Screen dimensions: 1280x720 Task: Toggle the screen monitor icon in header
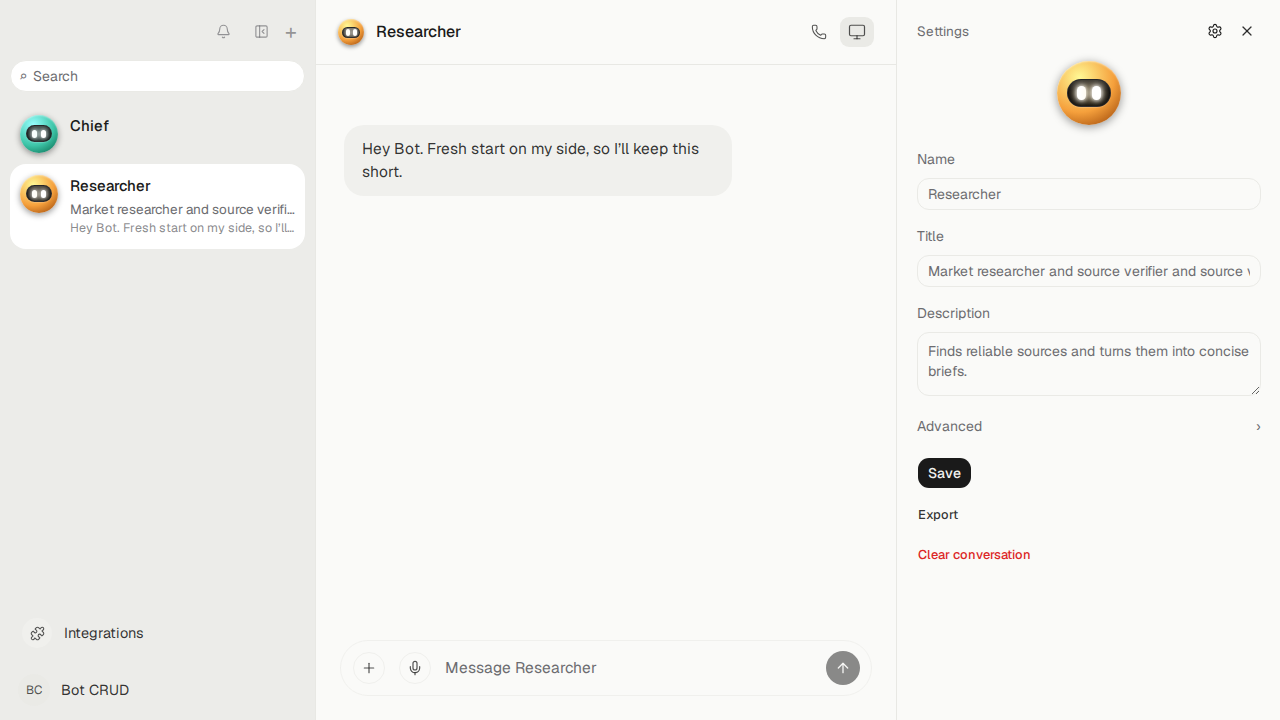[857, 32]
